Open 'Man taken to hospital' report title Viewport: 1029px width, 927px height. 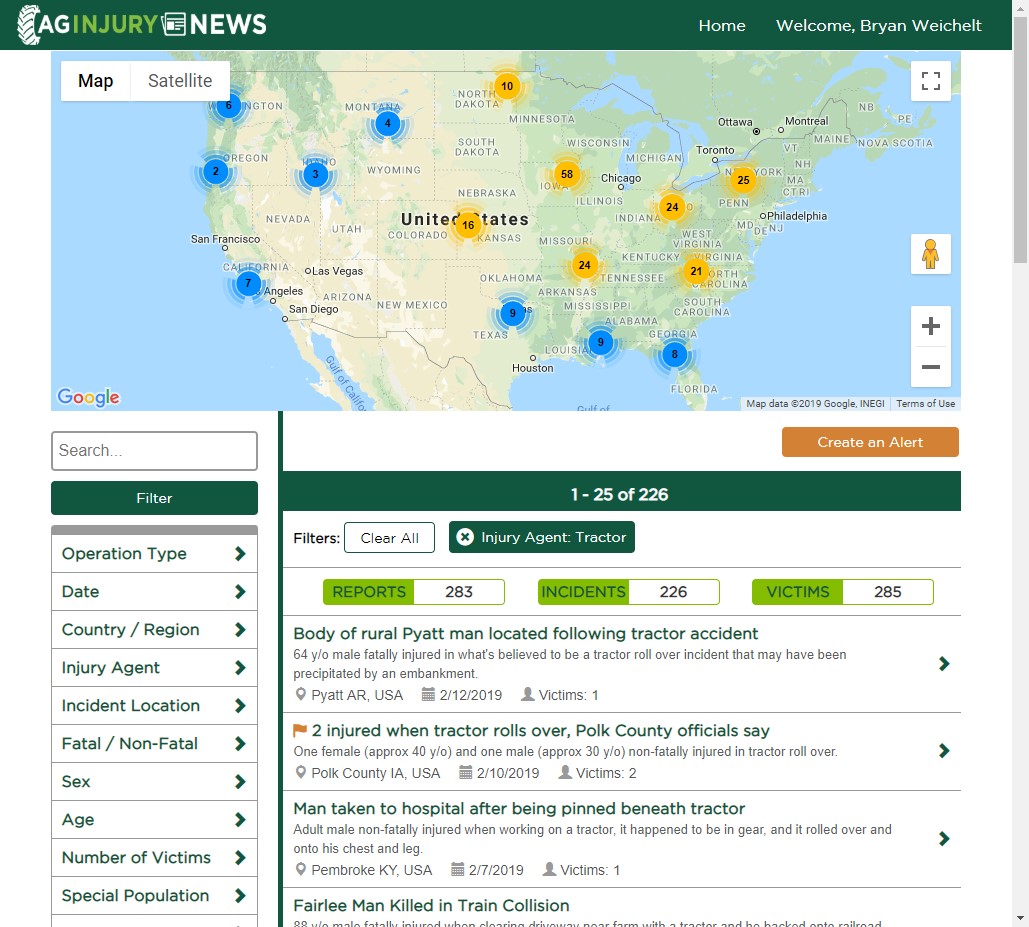pyautogui.click(x=519, y=808)
